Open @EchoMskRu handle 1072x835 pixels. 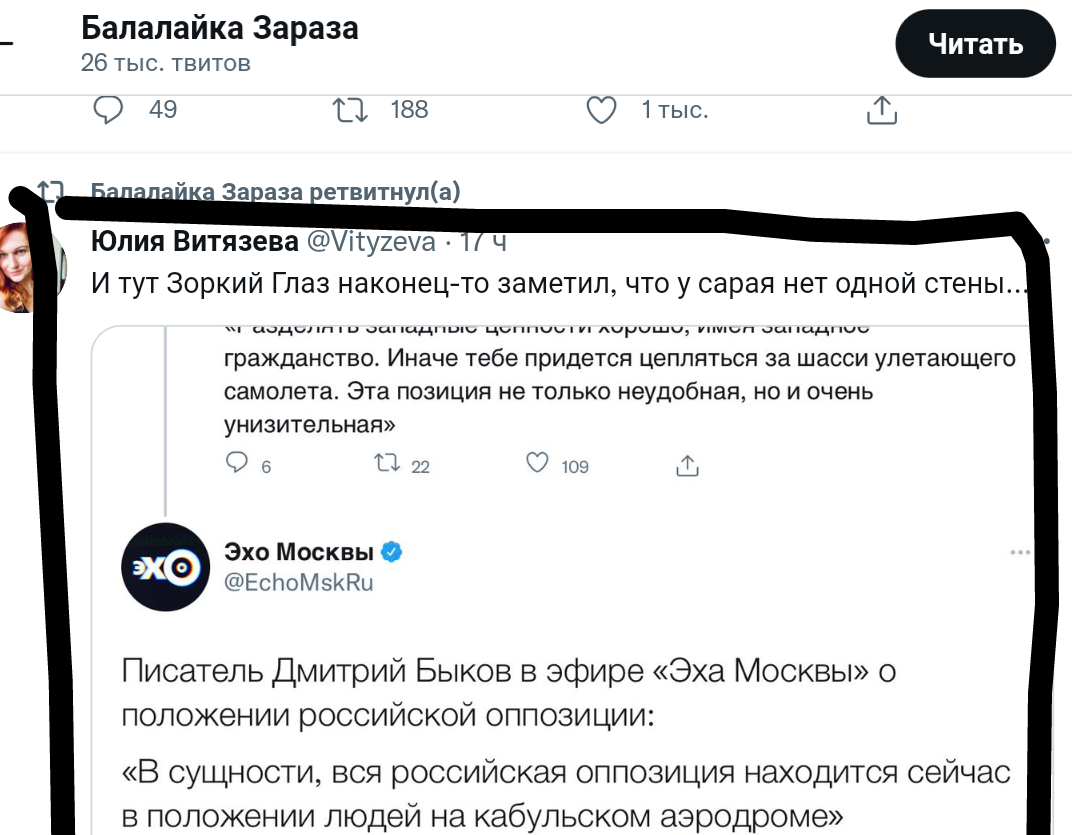(x=299, y=582)
